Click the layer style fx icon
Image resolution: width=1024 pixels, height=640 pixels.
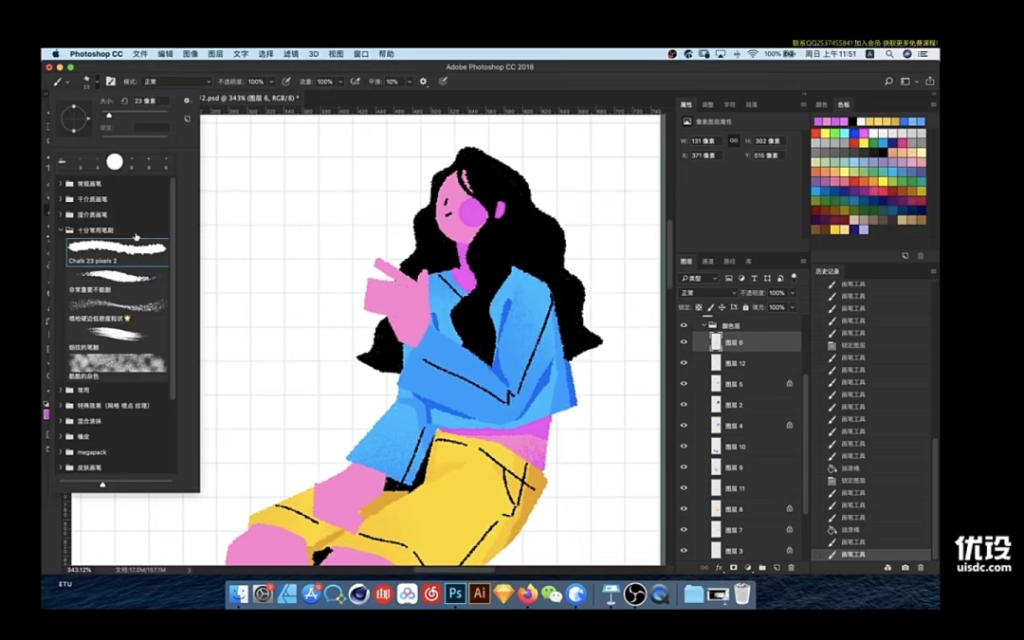[718, 567]
